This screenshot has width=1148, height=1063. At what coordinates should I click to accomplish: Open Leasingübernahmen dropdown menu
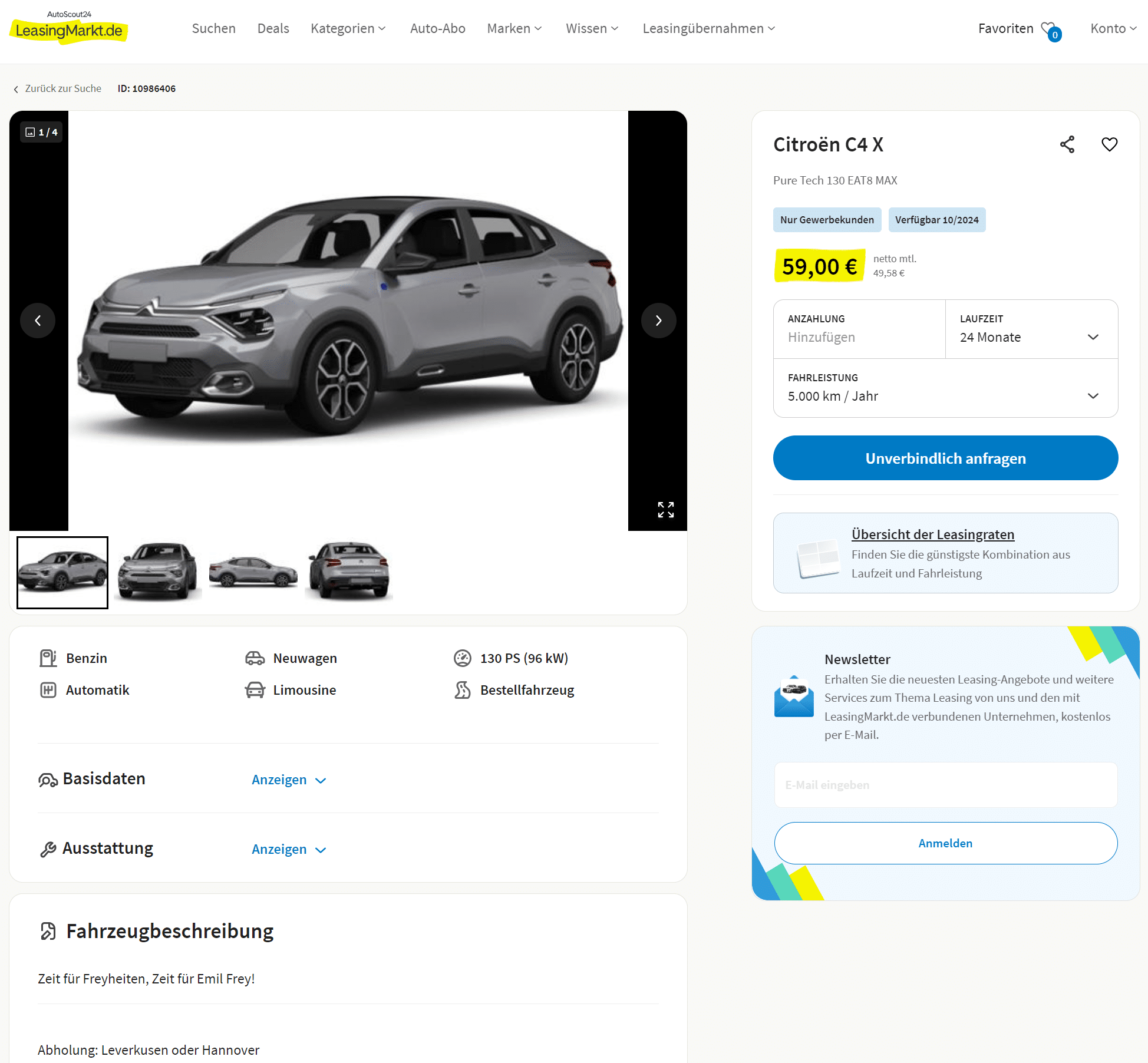[x=709, y=28]
